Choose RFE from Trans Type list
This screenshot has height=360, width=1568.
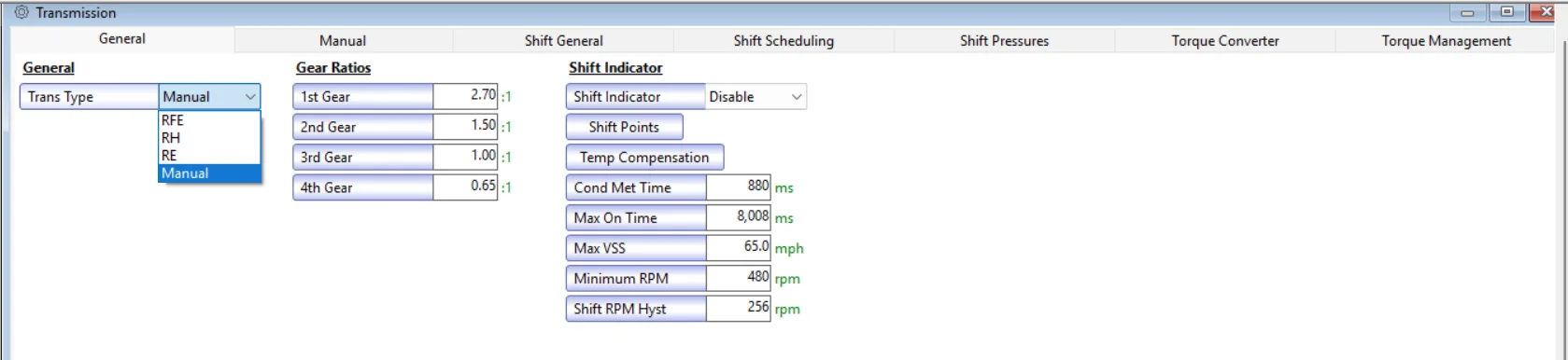point(209,120)
